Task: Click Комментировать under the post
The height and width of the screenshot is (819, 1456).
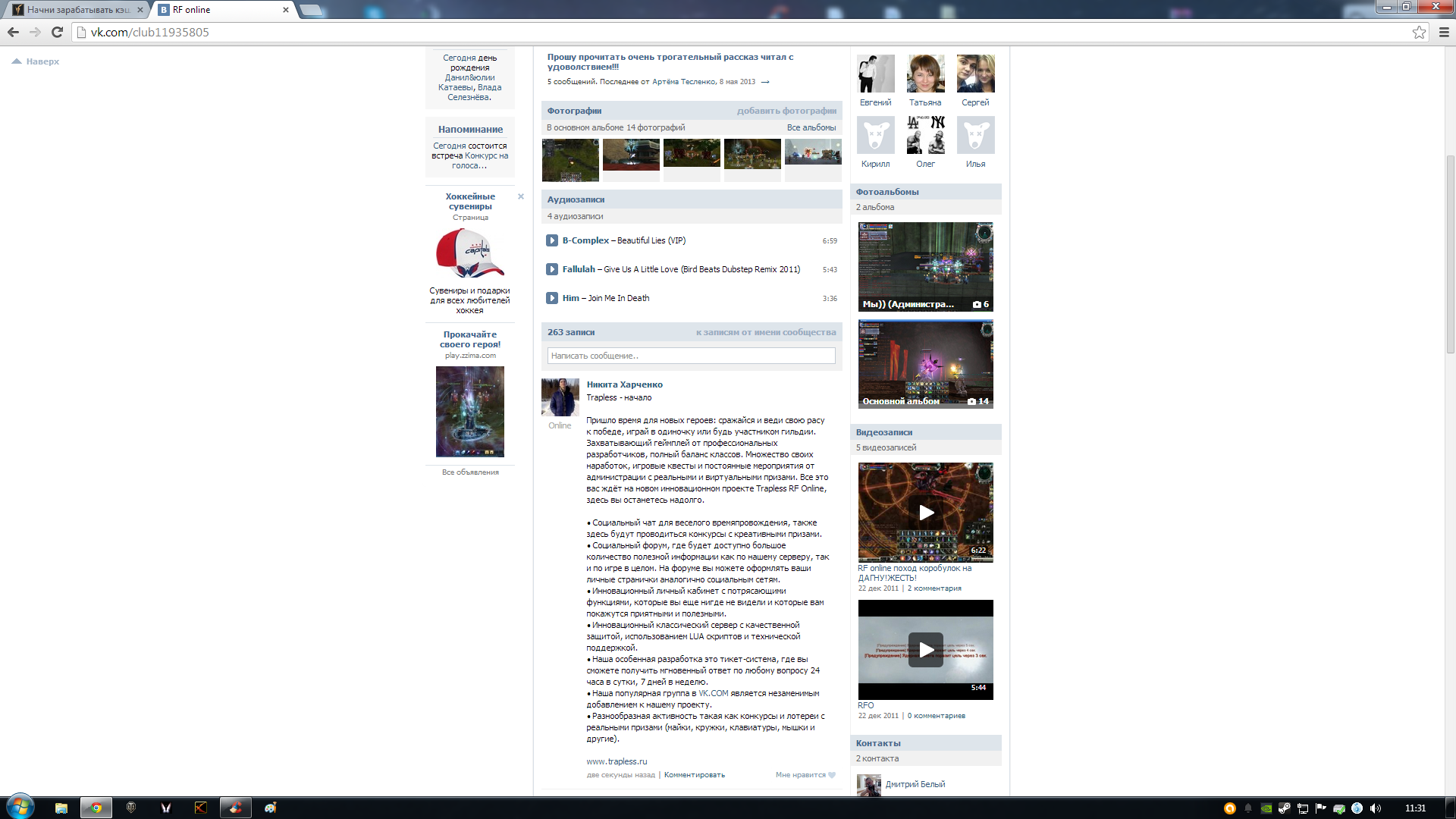Action: 694,775
